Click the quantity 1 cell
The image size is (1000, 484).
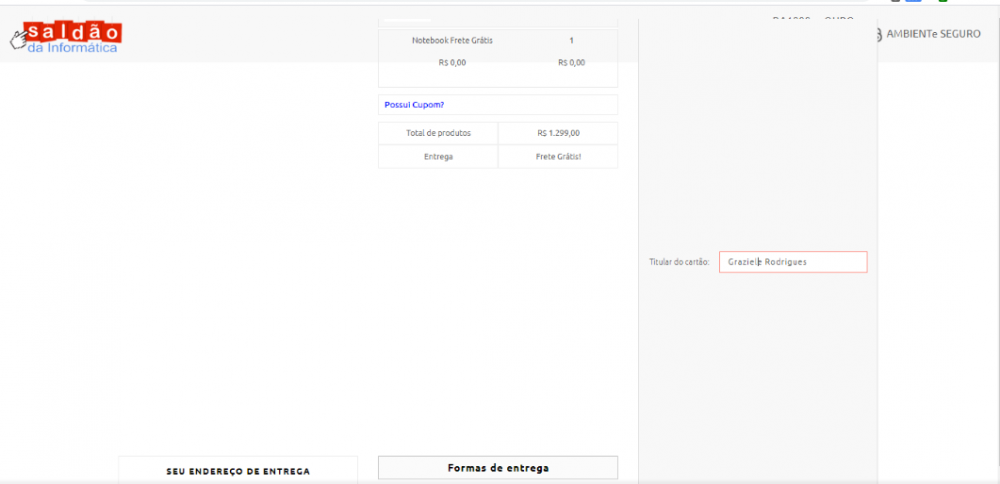point(571,40)
